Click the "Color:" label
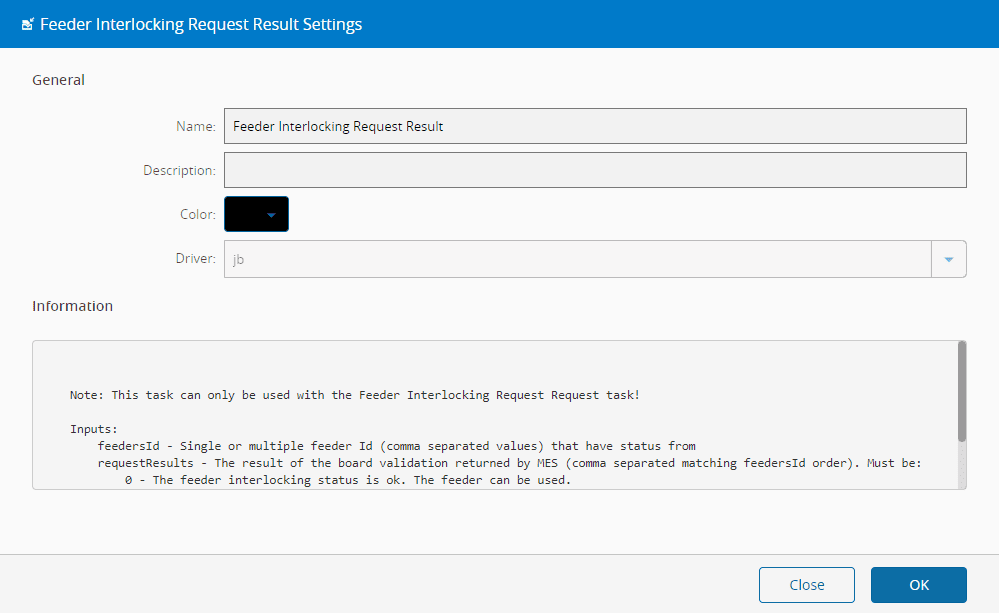 pyautogui.click(x=197, y=214)
